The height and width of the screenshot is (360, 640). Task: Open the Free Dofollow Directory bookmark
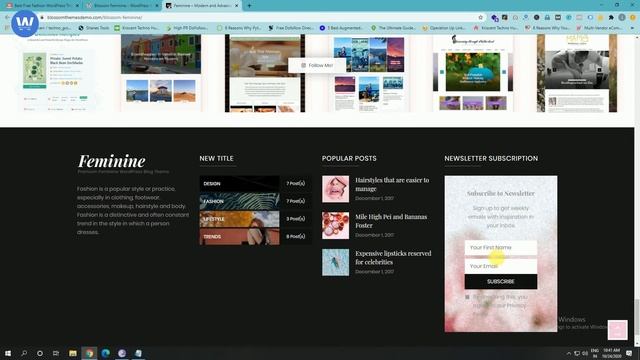pyautogui.click(x=291, y=28)
